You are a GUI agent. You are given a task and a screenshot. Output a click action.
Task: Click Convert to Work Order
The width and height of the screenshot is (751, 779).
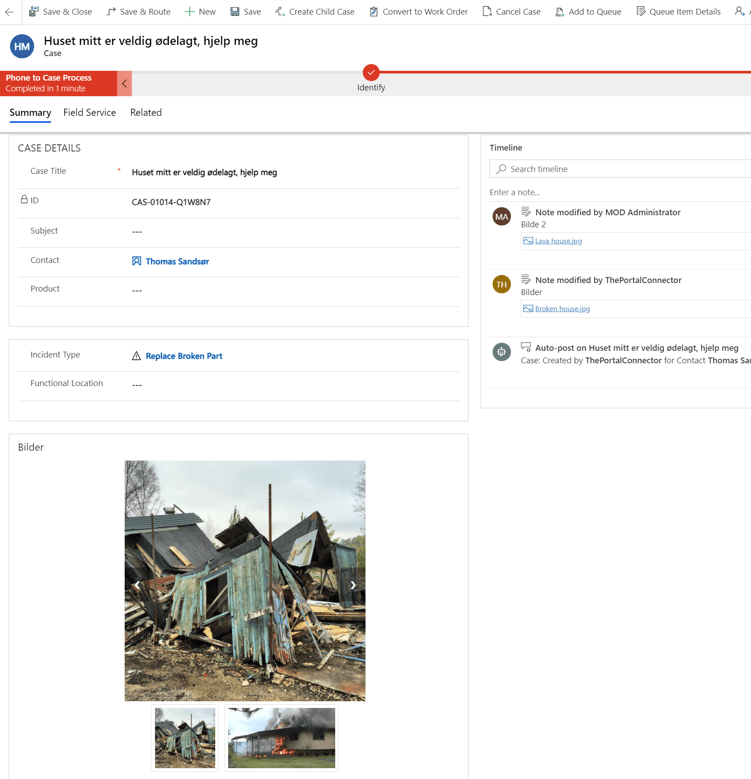pyautogui.click(x=418, y=12)
